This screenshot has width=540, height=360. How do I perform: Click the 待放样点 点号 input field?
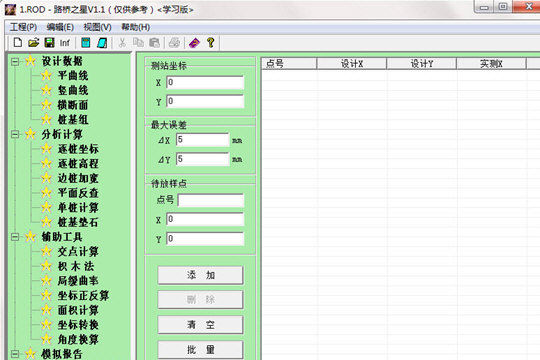[x=211, y=200]
